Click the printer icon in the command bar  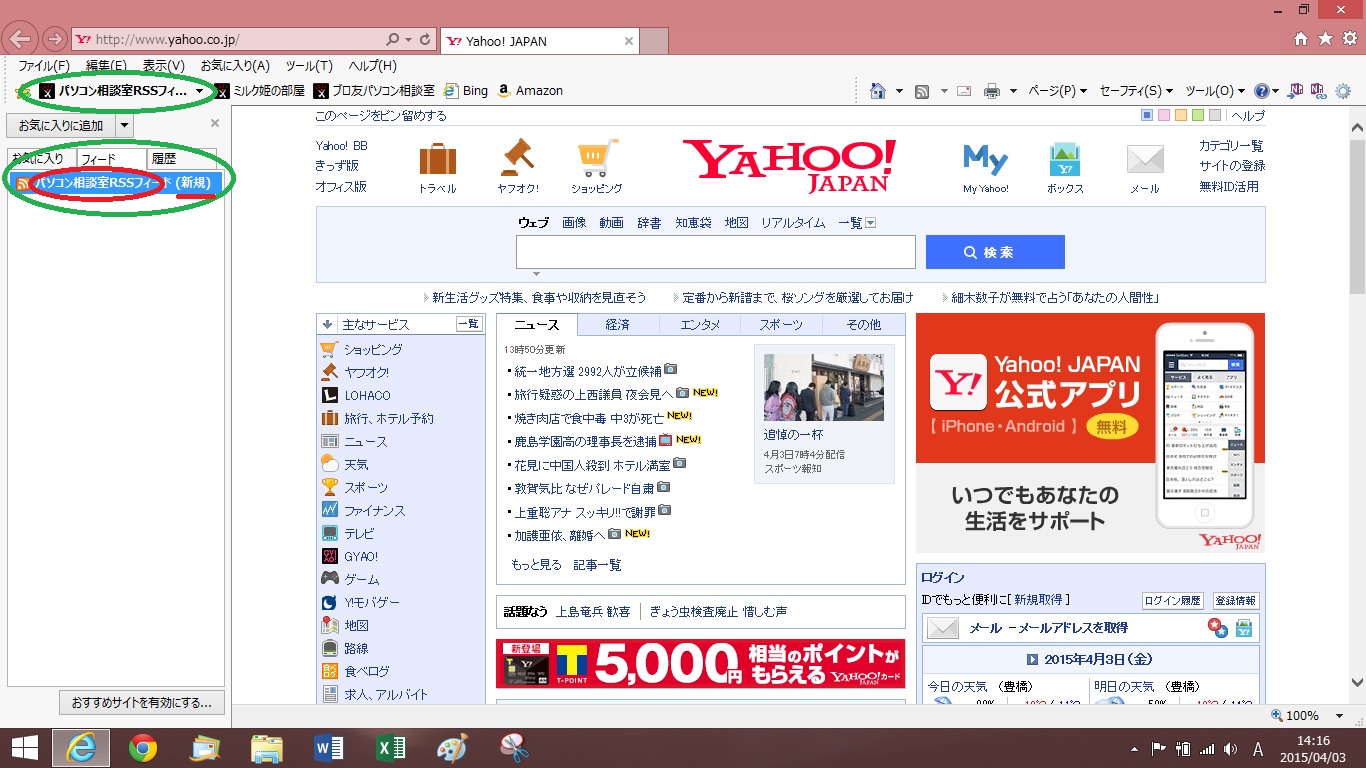992,91
